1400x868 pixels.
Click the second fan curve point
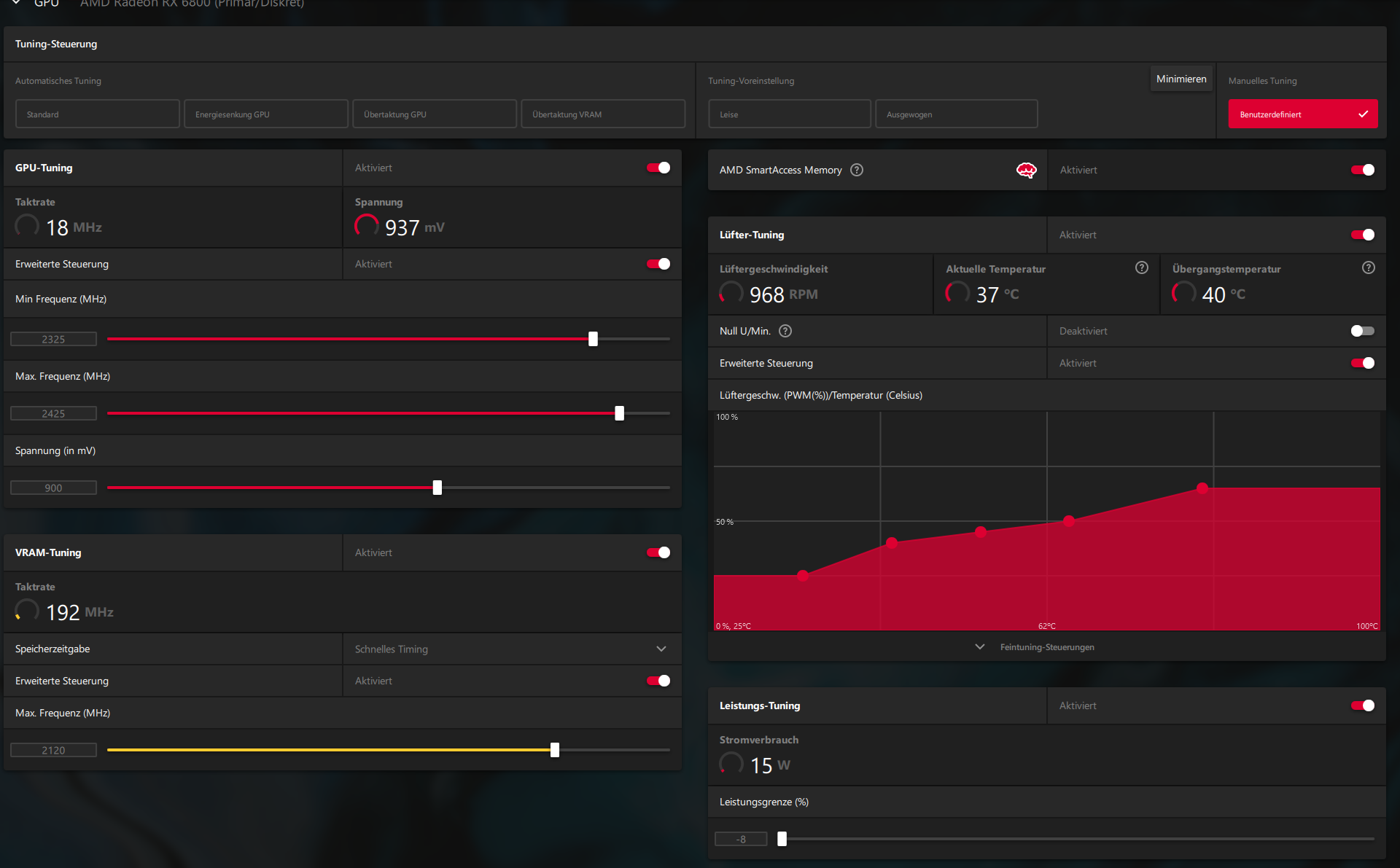click(x=892, y=543)
